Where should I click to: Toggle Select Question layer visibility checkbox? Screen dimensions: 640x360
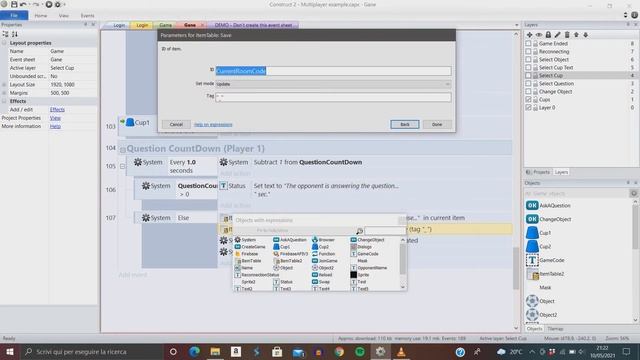(x=528, y=83)
